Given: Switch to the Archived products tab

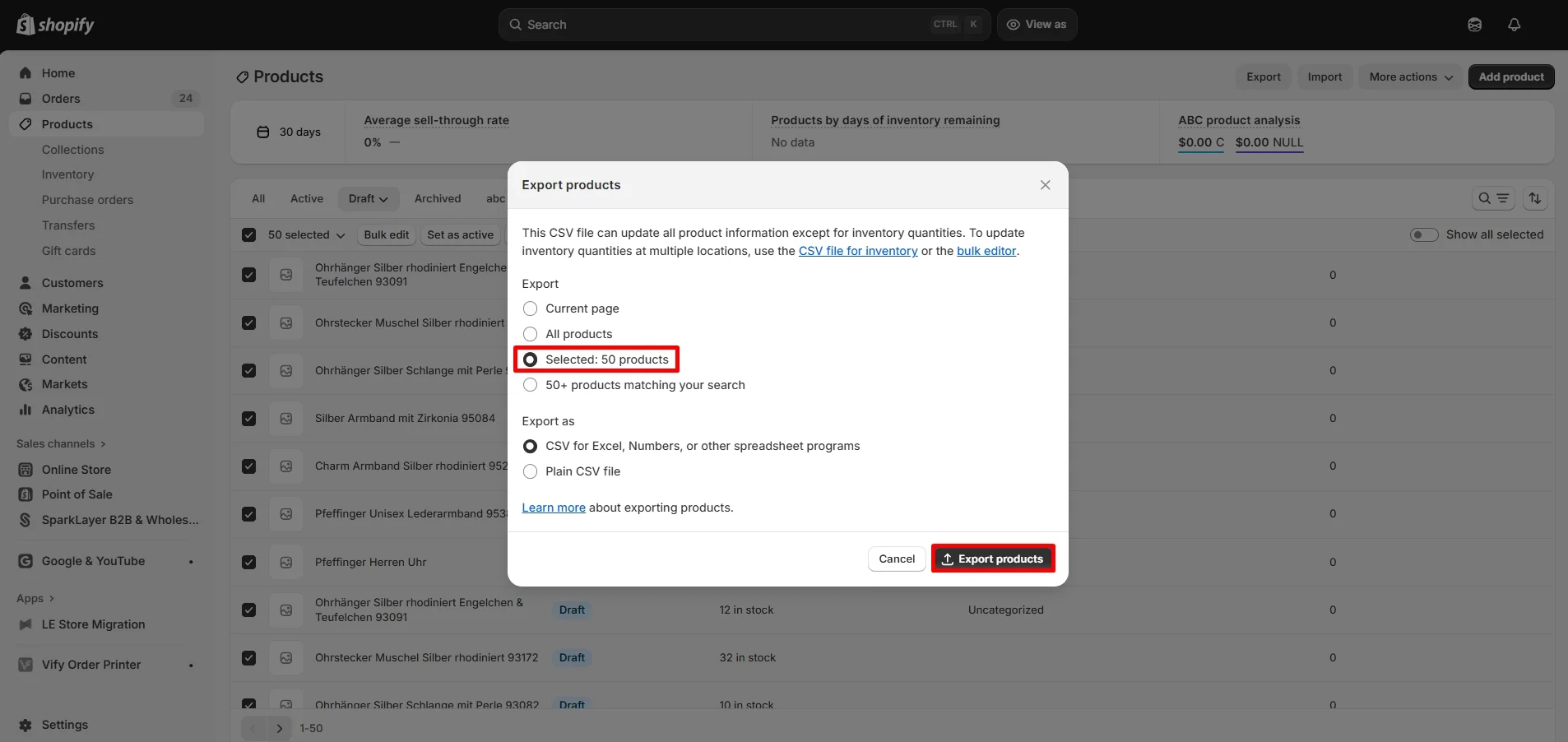Looking at the screenshot, I should [x=437, y=198].
